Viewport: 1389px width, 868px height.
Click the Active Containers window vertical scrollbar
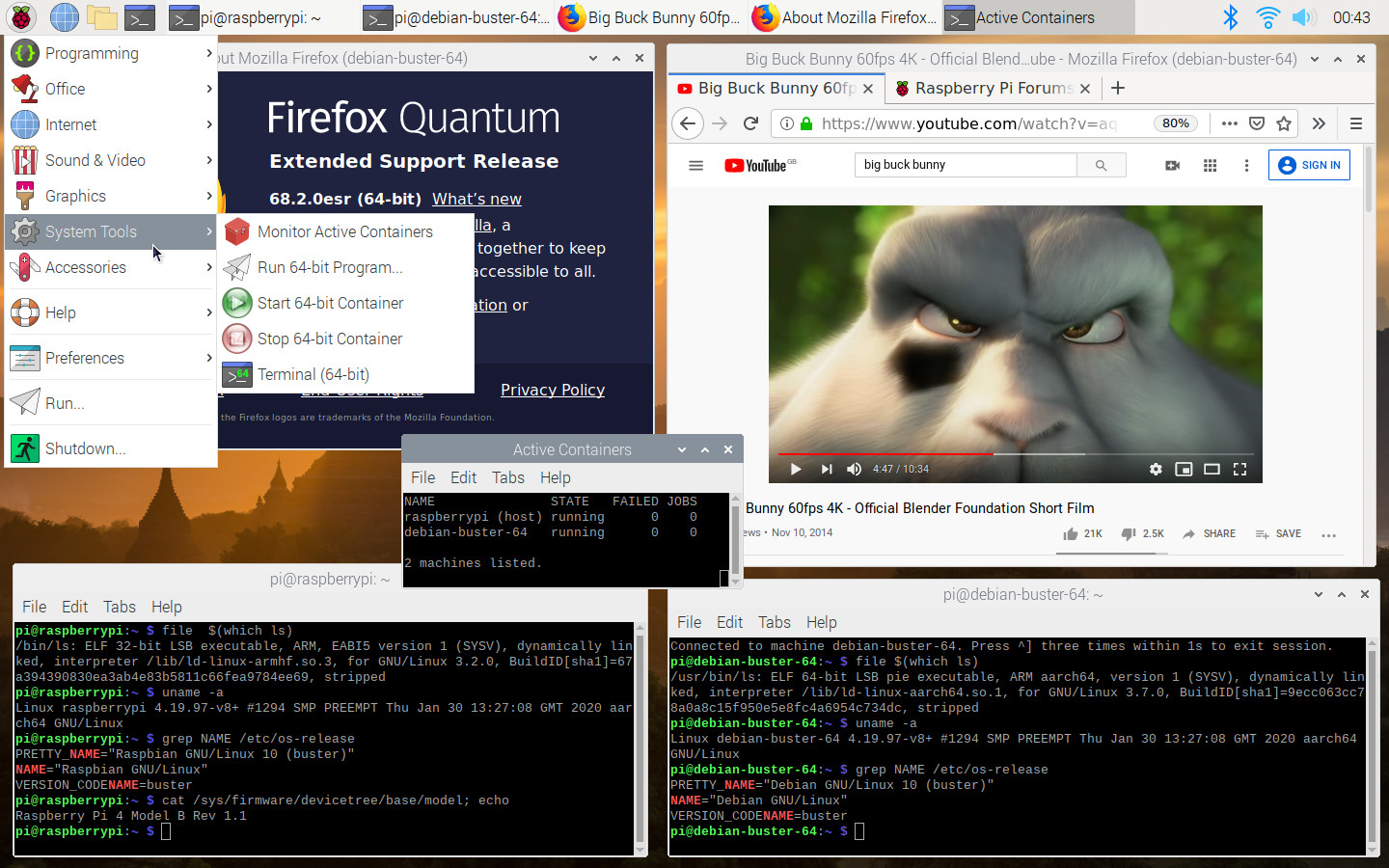[x=736, y=540]
